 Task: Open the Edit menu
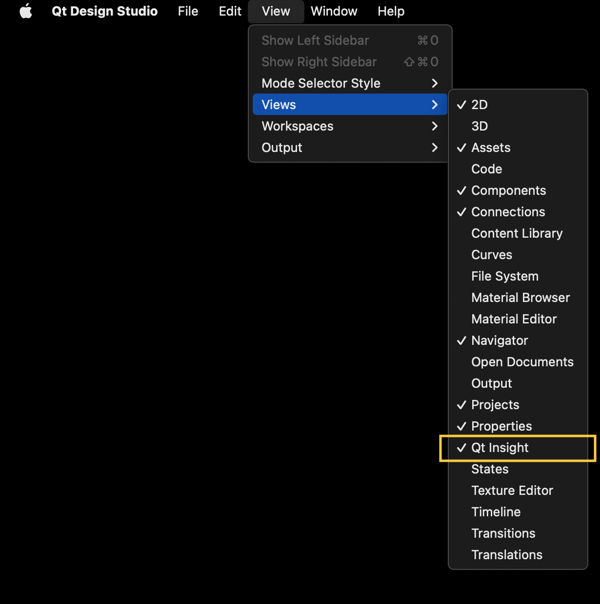point(230,11)
